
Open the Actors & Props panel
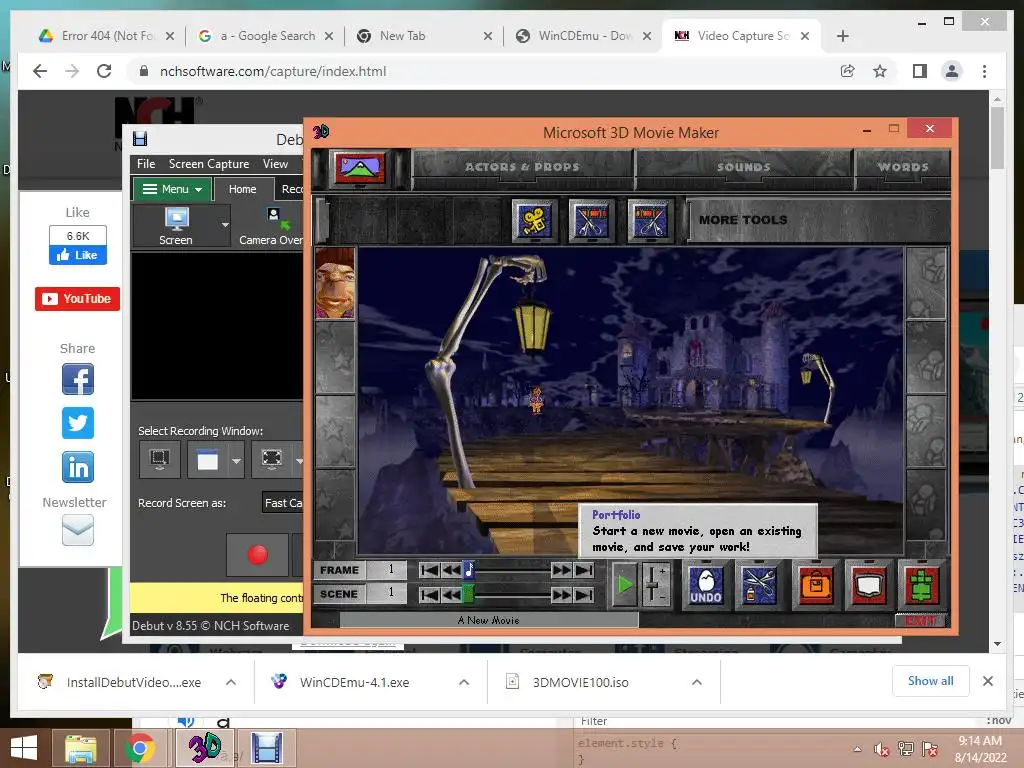(522, 167)
